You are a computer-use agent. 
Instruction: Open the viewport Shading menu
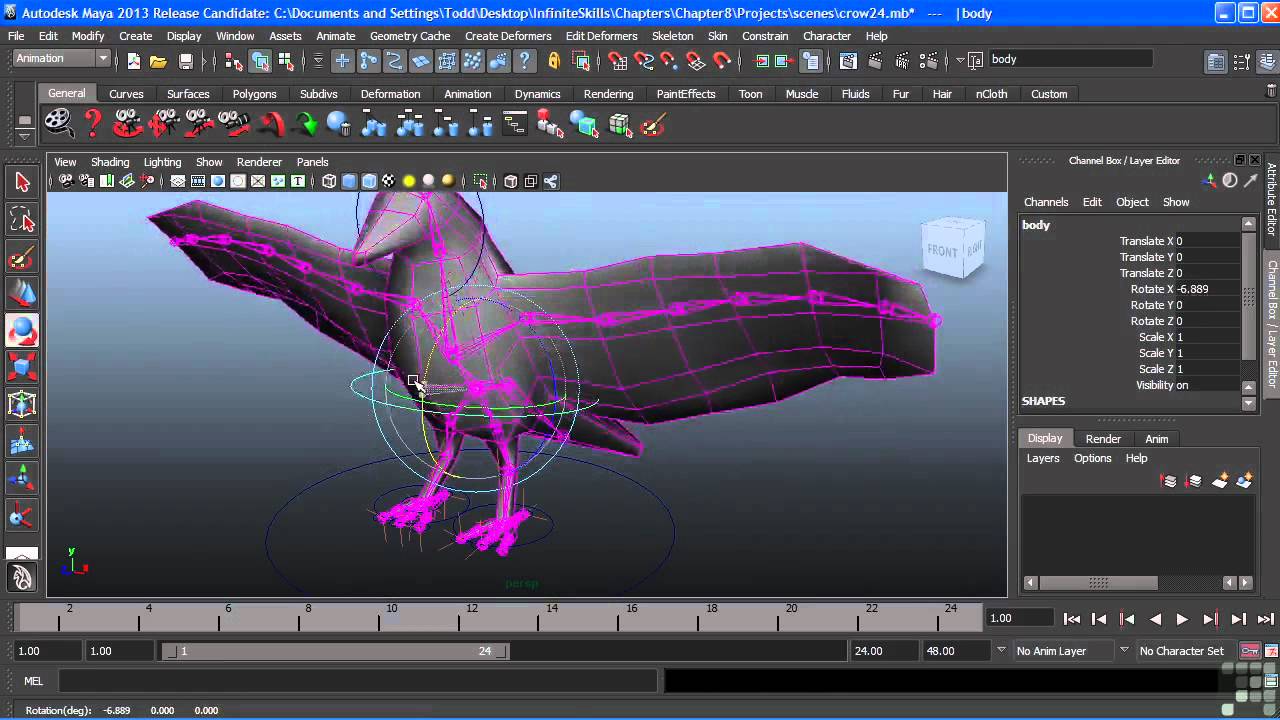click(110, 162)
